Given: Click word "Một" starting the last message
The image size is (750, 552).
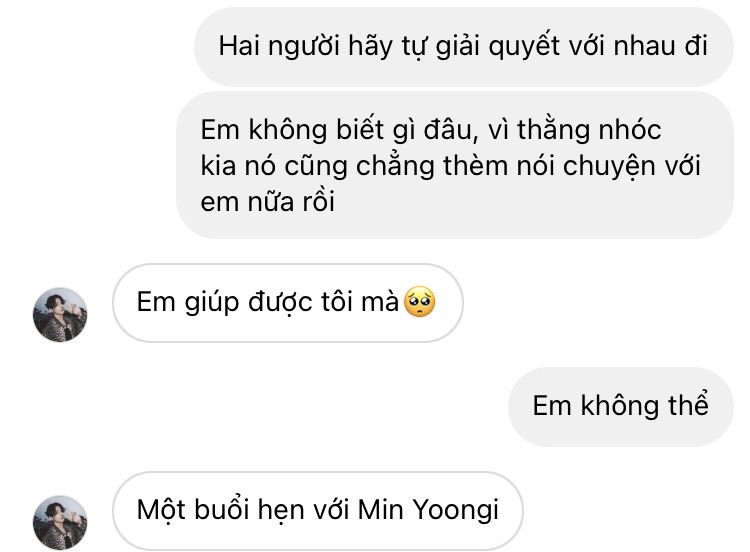Looking at the screenshot, I should tap(162, 510).
